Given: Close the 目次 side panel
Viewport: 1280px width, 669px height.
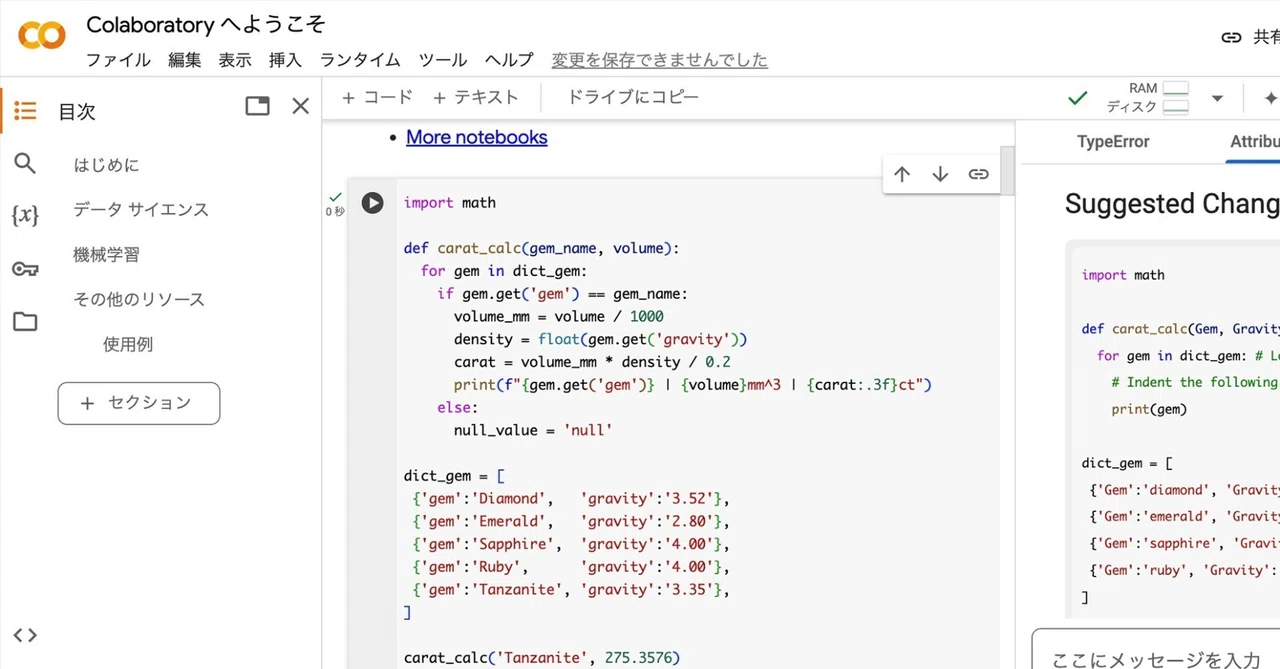Looking at the screenshot, I should click(300, 106).
